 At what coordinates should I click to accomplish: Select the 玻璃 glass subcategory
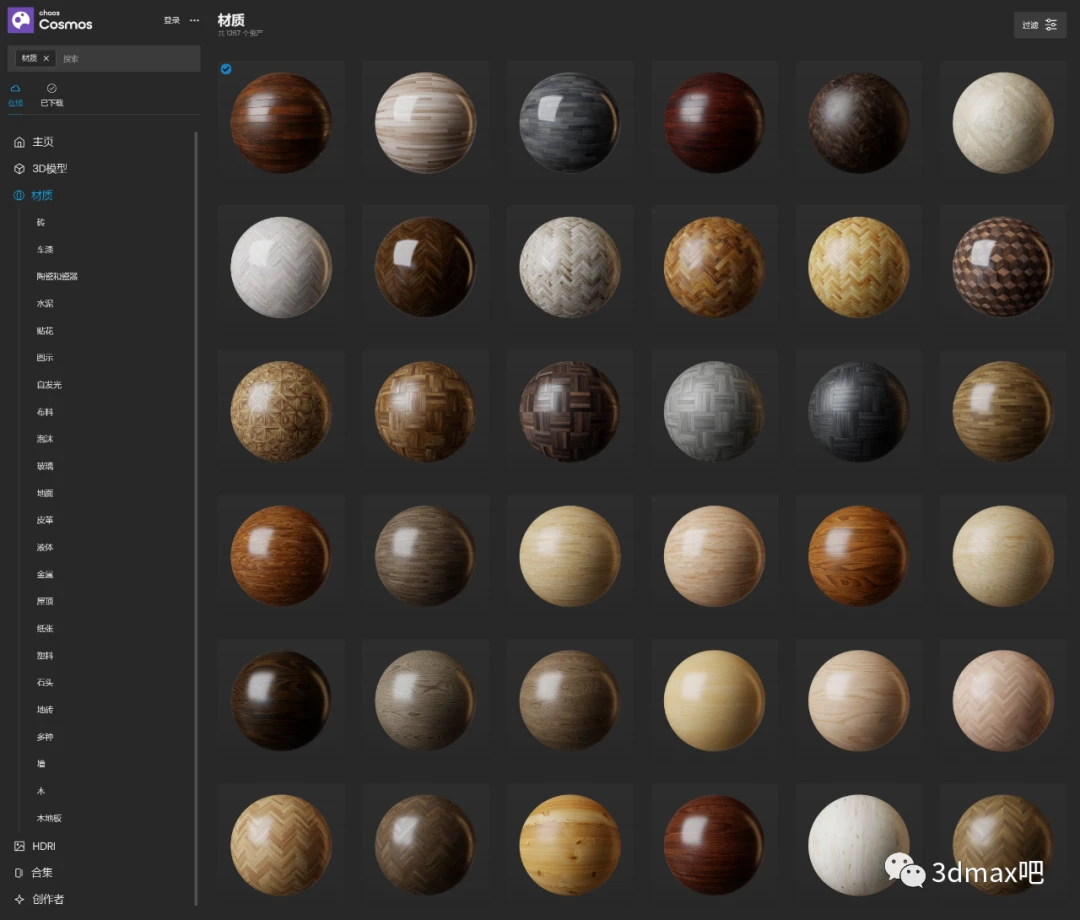(x=45, y=466)
